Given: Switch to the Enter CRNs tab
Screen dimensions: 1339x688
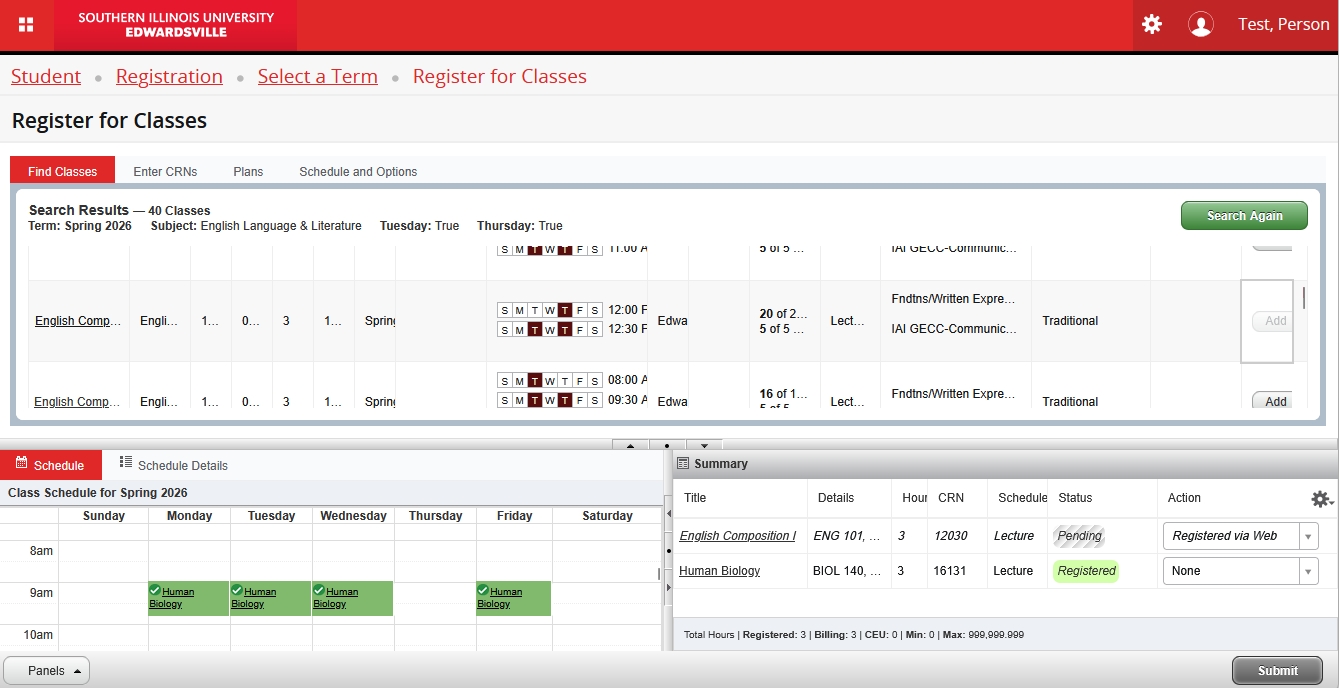Looking at the screenshot, I should click(165, 172).
